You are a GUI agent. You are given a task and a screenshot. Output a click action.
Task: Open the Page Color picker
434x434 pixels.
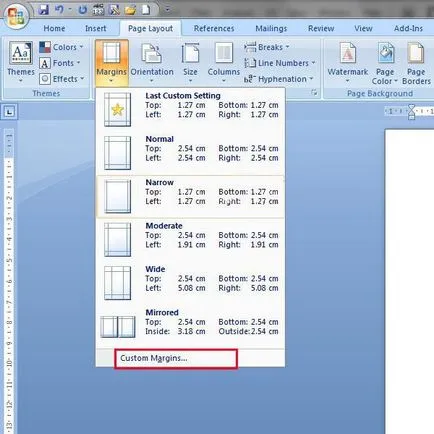click(x=385, y=63)
